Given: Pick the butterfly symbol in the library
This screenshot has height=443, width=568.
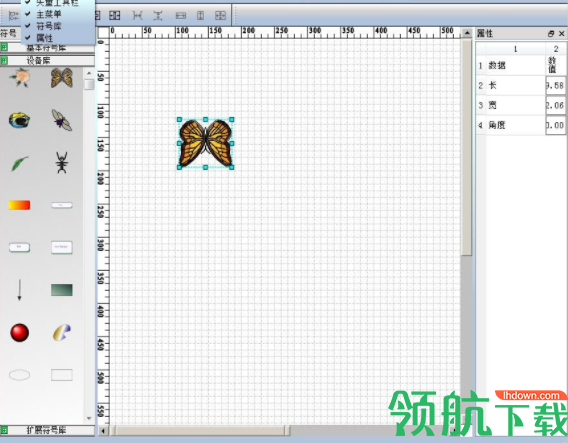Looking at the screenshot, I should [62, 78].
